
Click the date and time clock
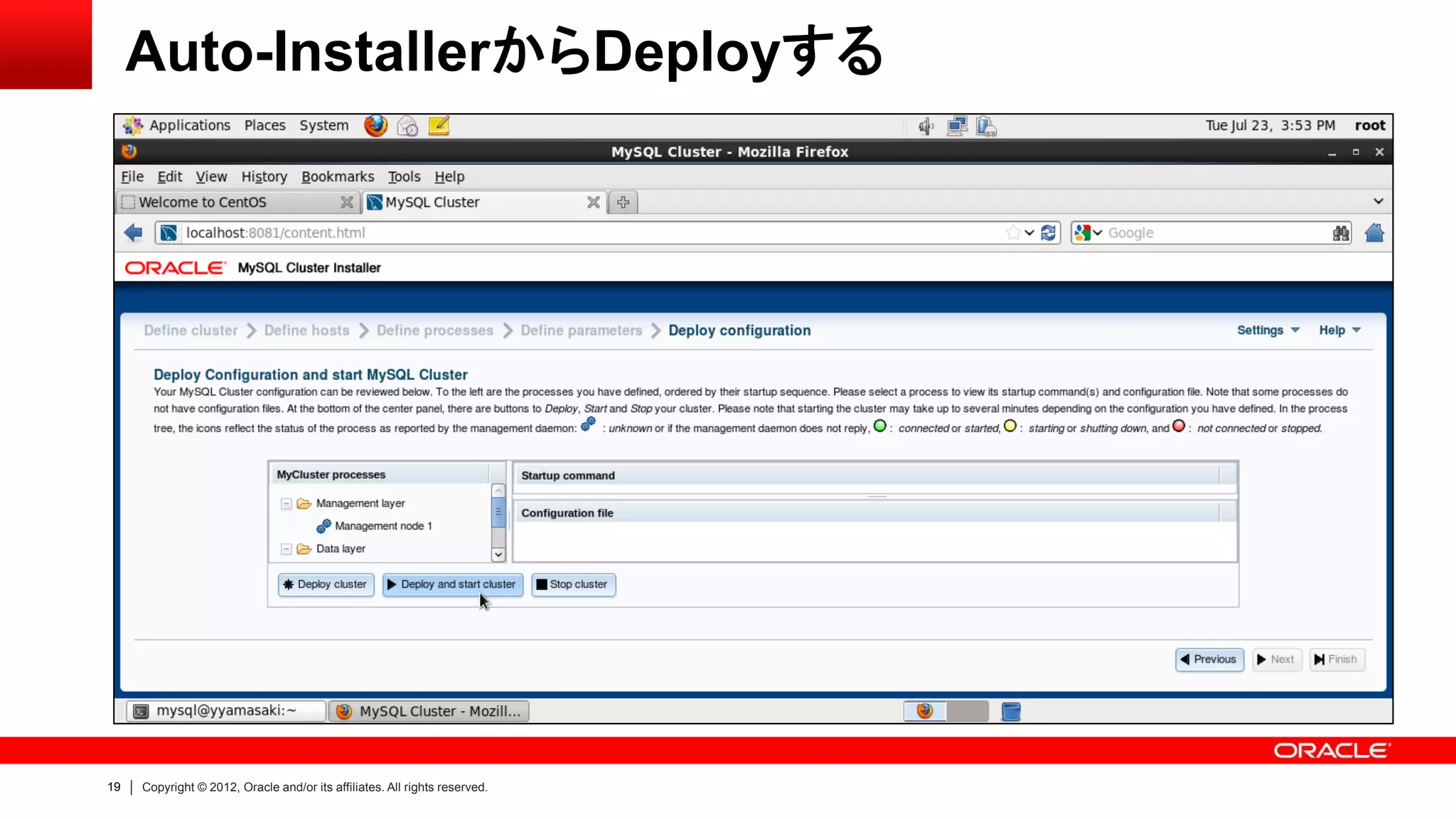click(x=1270, y=126)
